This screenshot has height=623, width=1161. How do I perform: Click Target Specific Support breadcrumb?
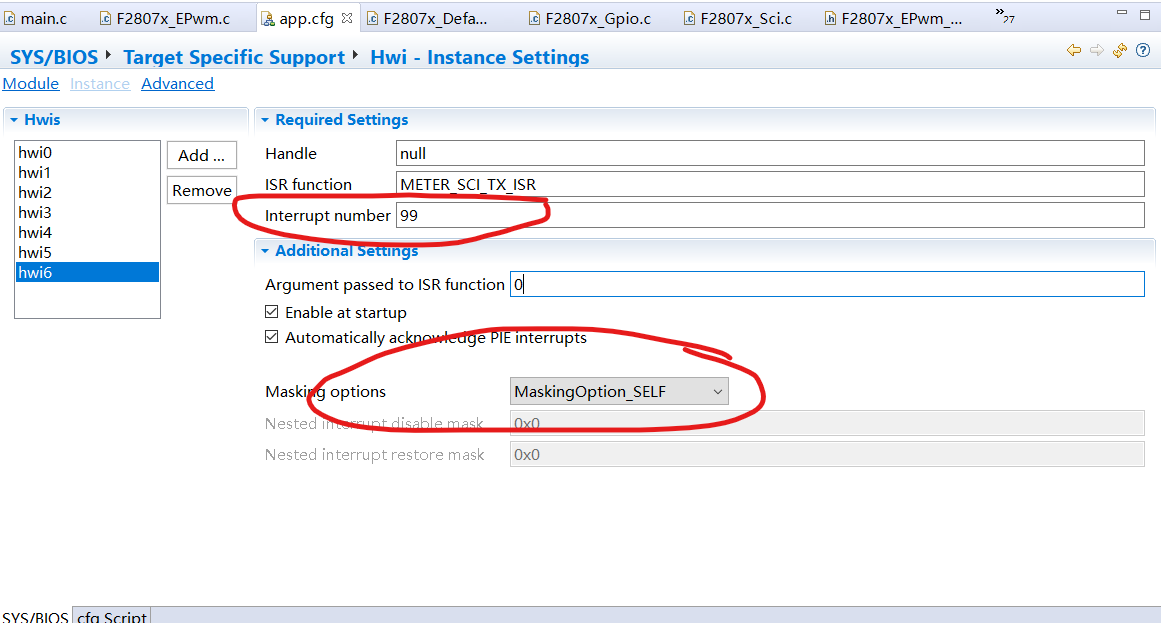[234, 57]
